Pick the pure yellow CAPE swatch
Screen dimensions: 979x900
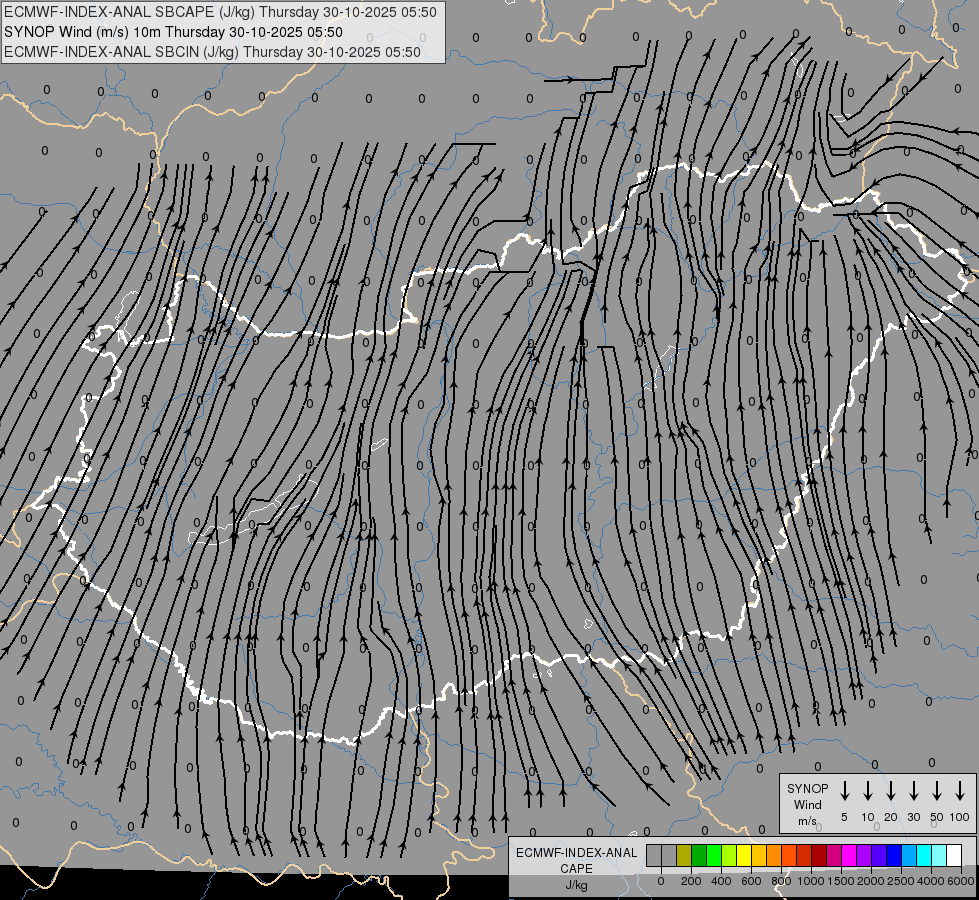[x=744, y=856]
